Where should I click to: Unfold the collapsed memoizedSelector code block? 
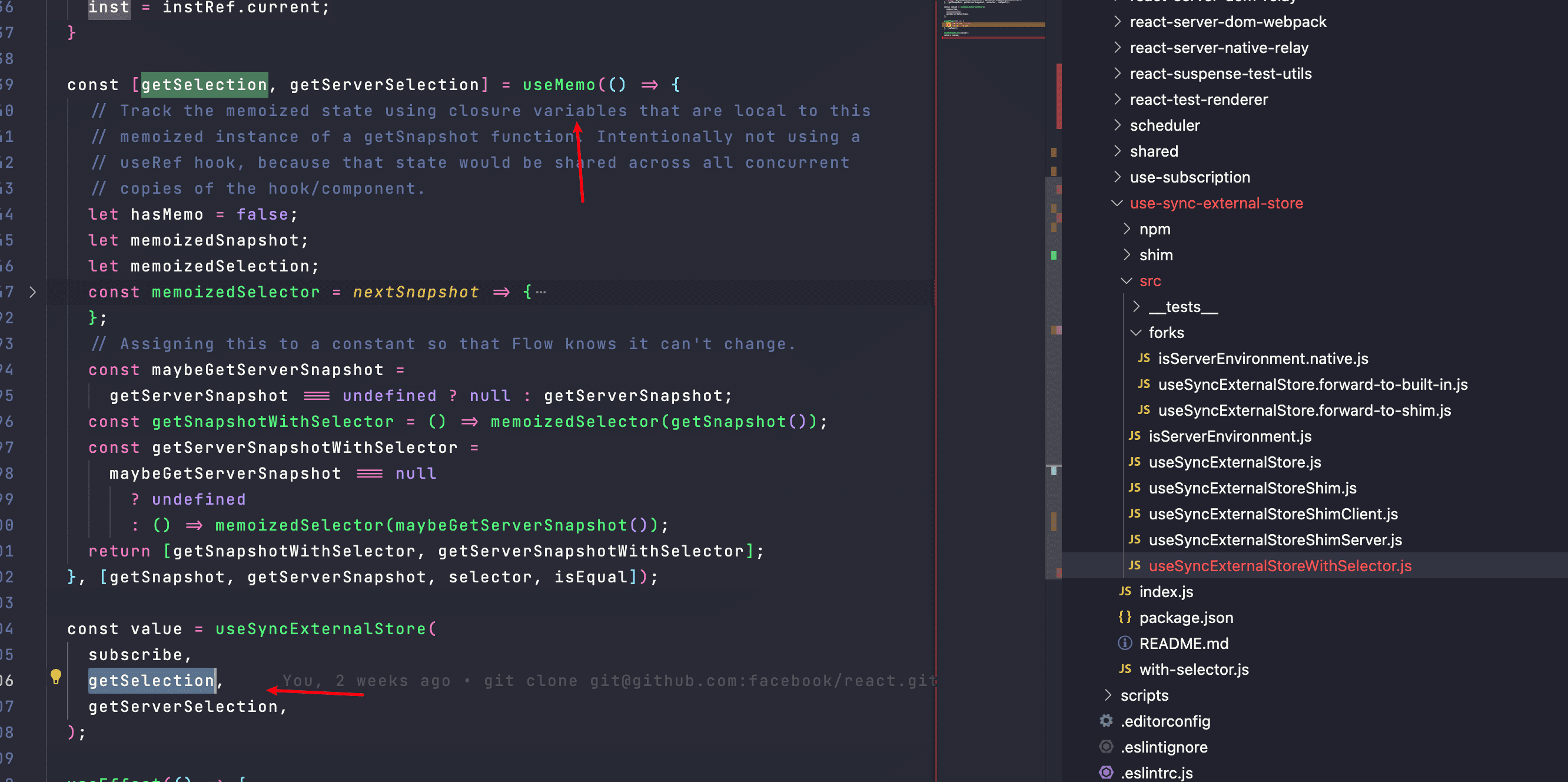pyautogui.click(x=33, y=292)
